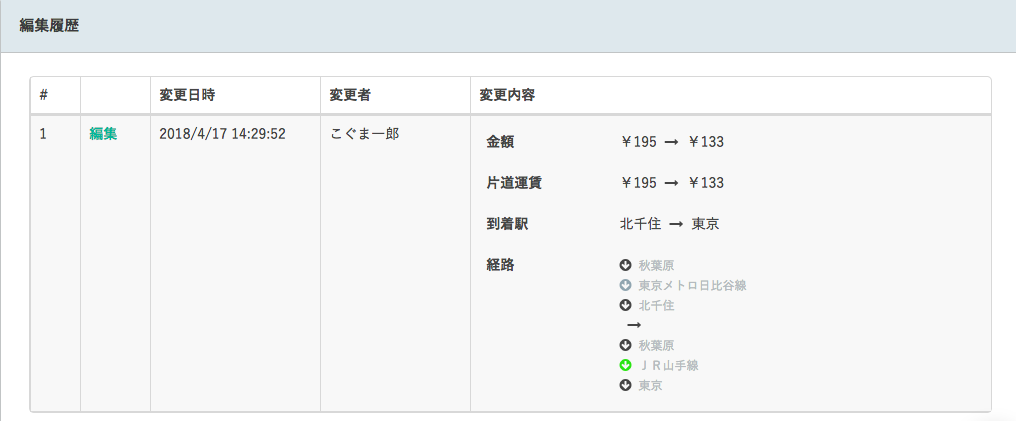Click the arrow between 北千住 and 東京 stations

coord(676,225)
